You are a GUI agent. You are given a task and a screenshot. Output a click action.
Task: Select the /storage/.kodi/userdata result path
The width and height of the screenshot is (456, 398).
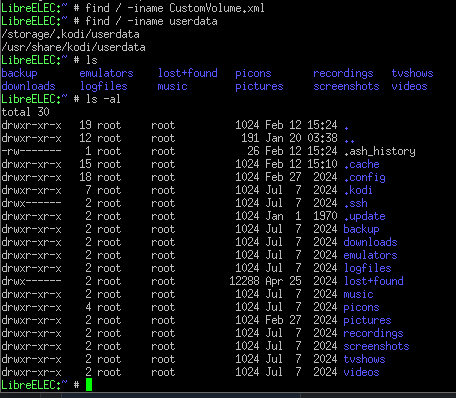[70, 34]
